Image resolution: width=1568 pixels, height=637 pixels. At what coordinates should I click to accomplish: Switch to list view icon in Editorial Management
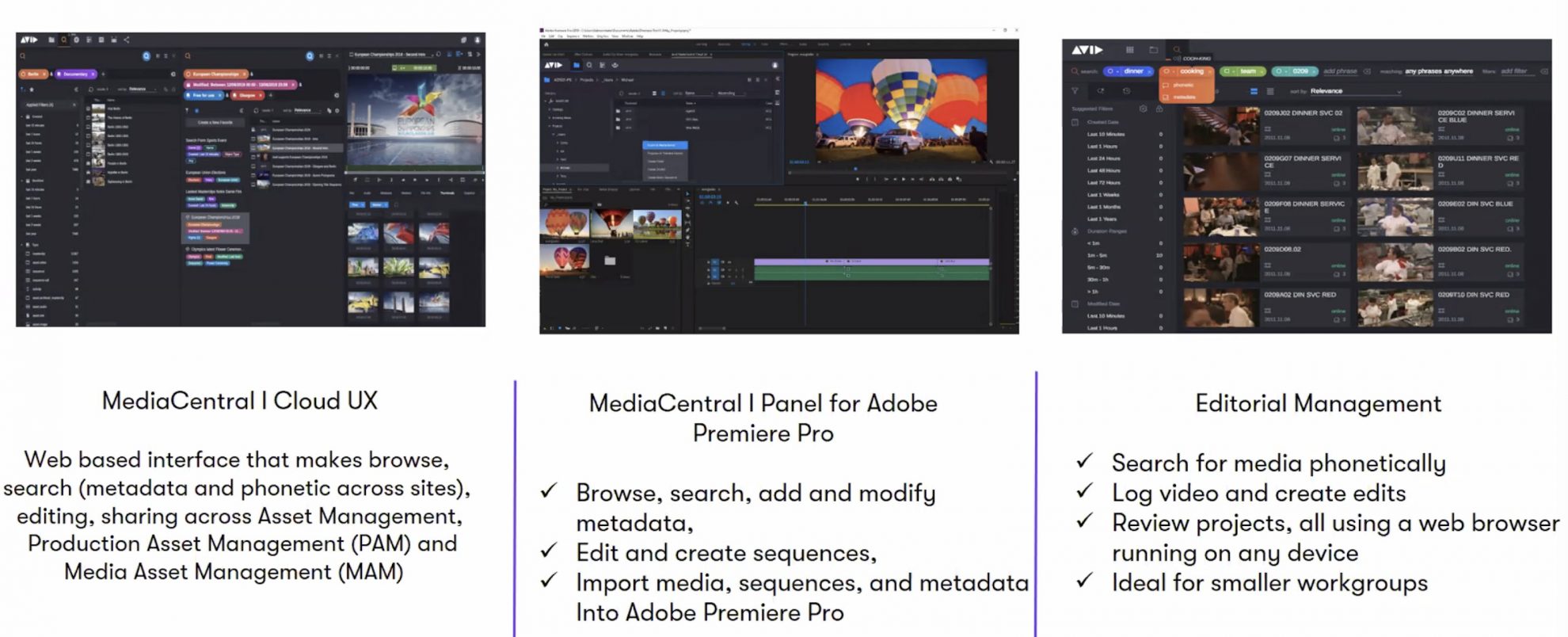click(x=1270, y=91)
